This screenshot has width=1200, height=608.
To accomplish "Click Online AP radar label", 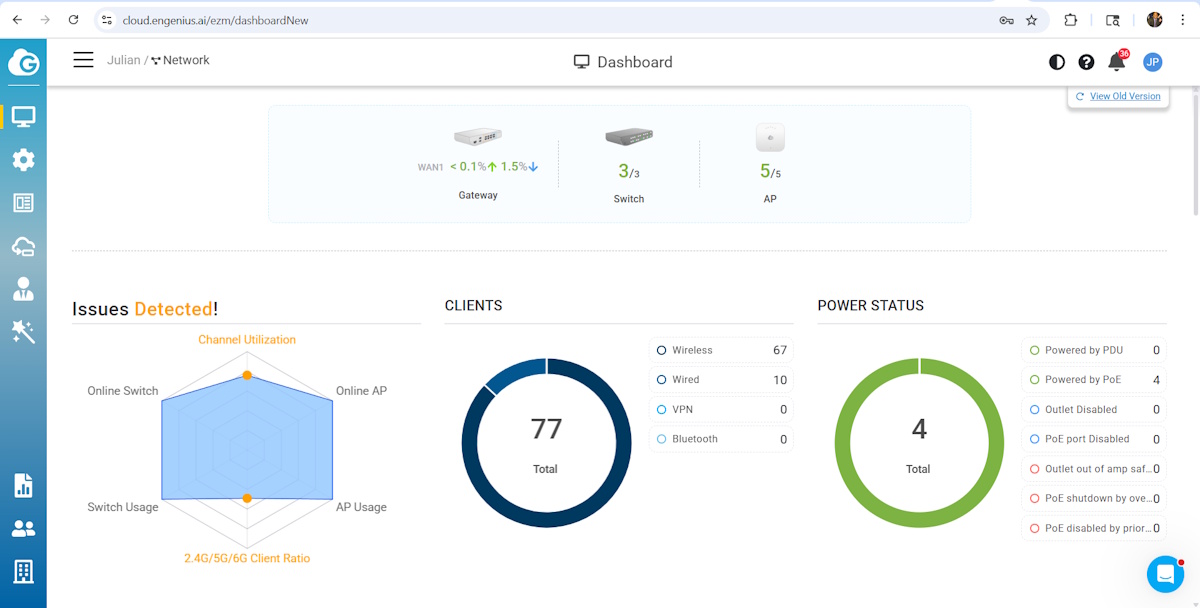I will [x=361, y=391].
